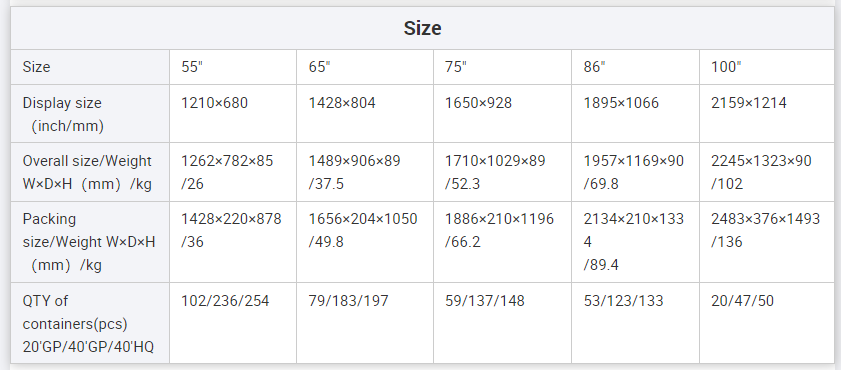Click the Size table title header
Viewport: 841px width, 370px height.
(x=422, y=28)
